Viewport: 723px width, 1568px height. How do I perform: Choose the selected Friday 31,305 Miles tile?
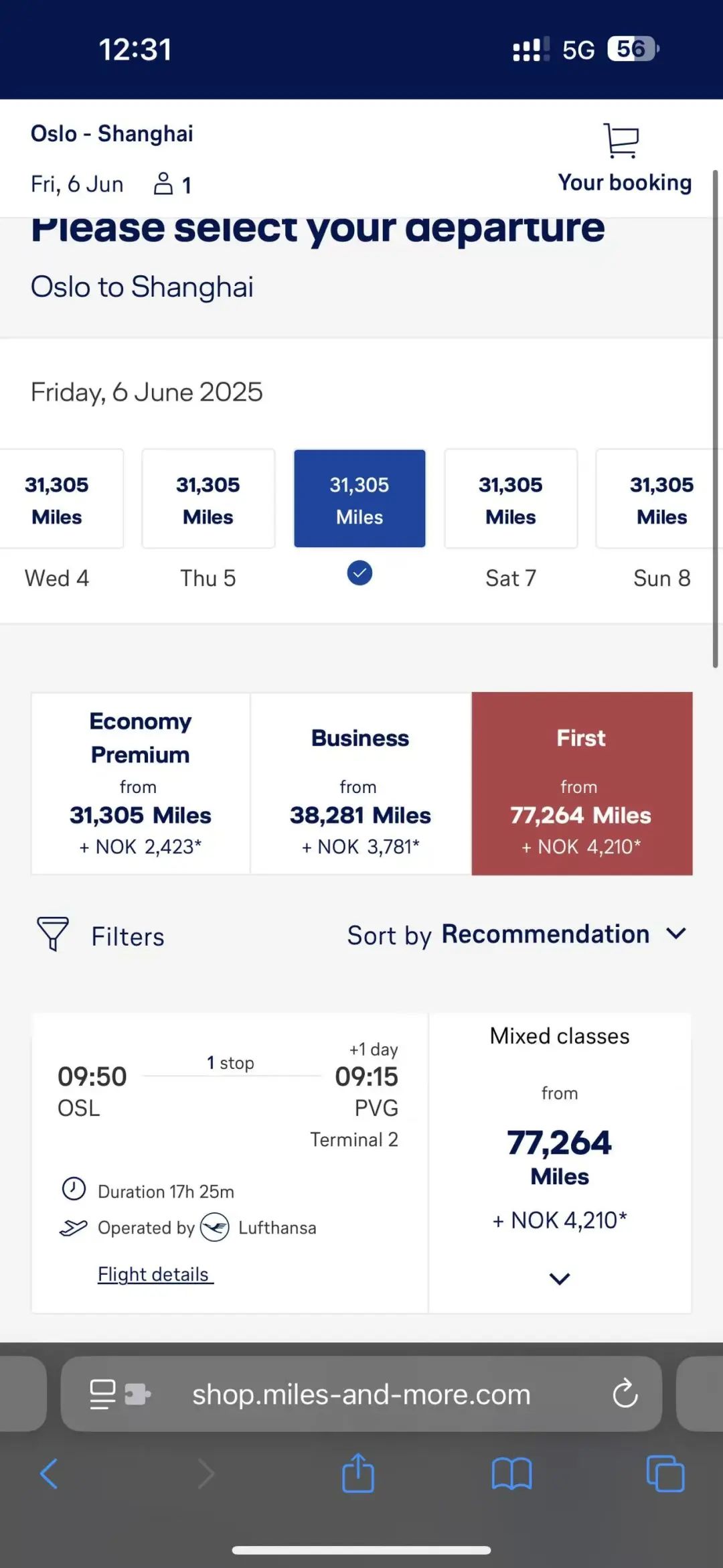pos(359,499)
